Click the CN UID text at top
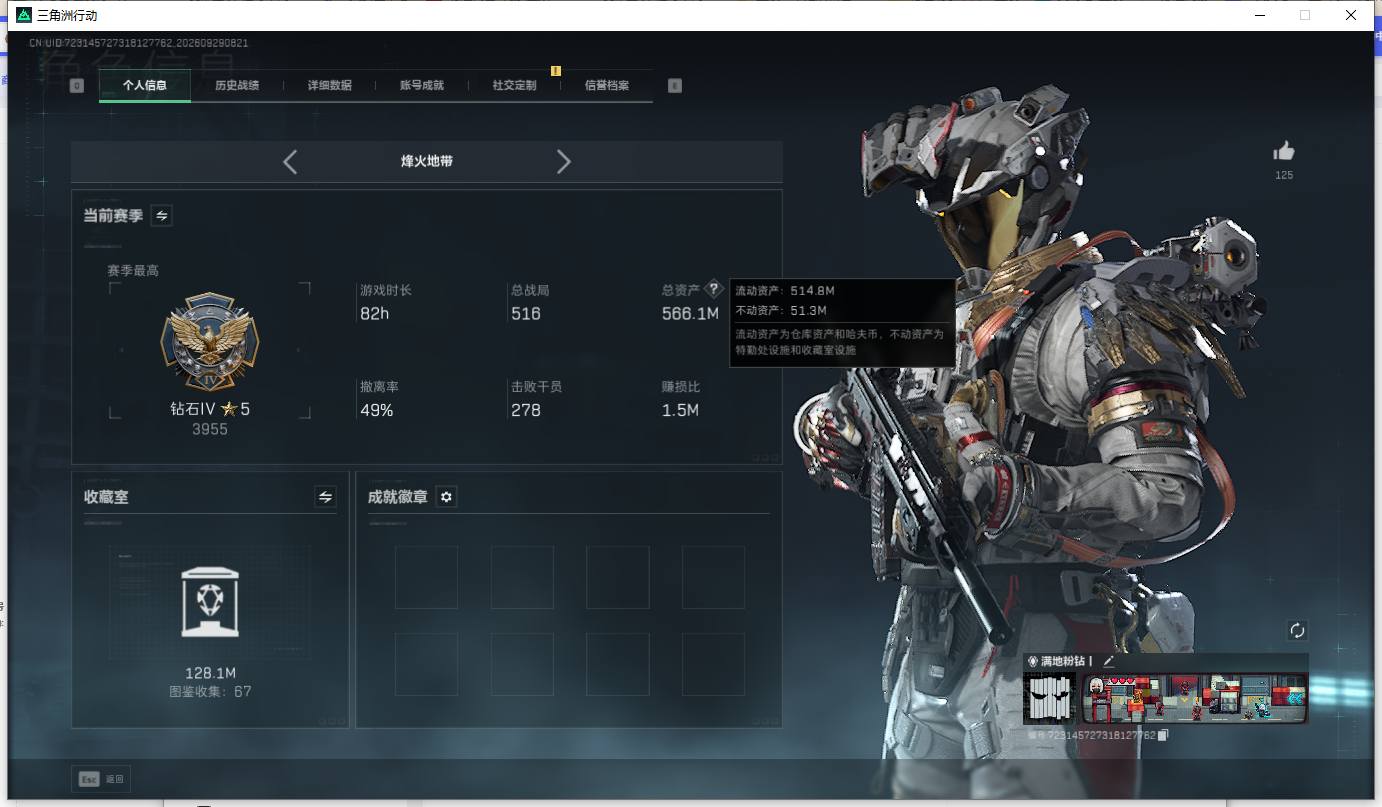The width and height of the screenshot is (1382, 807). [x=138, y=43]
